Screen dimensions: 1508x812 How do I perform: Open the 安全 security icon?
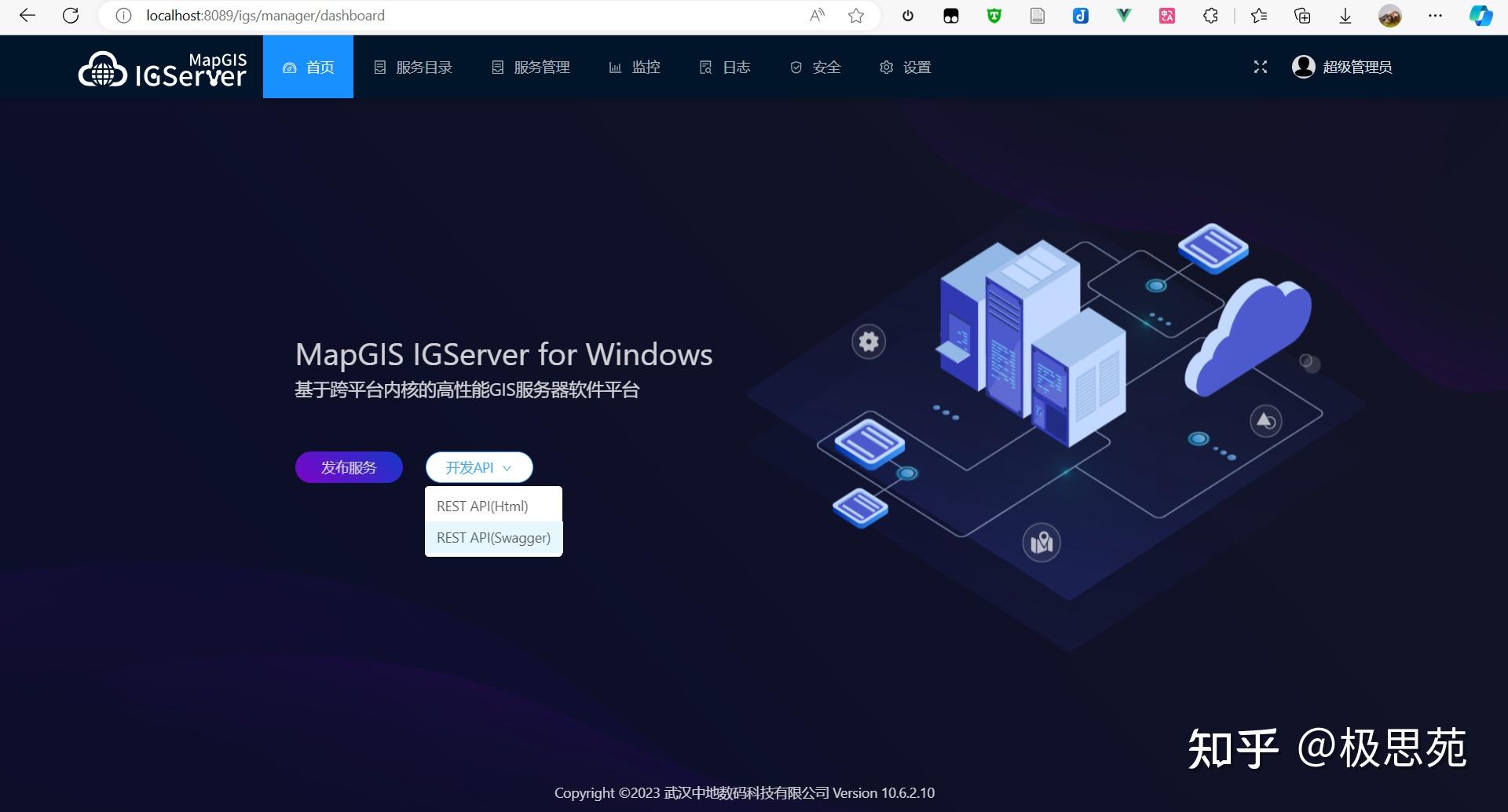[x=796, y=67]
